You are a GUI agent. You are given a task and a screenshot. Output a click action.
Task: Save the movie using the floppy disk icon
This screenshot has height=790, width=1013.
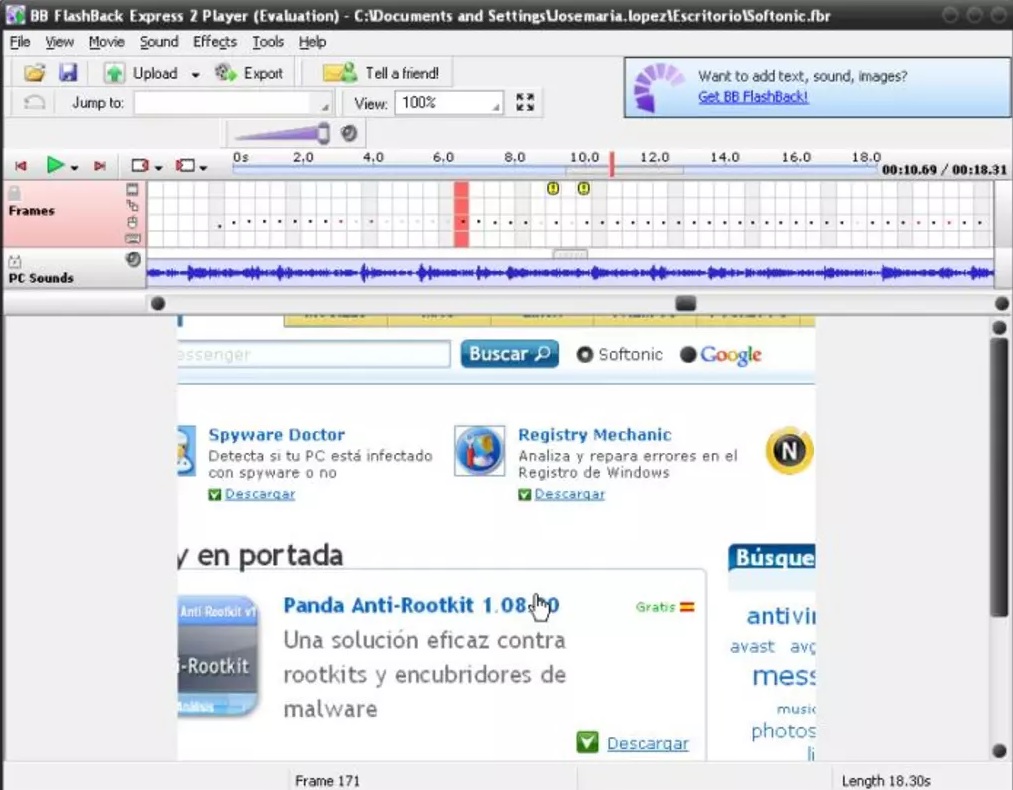click(68, 73)
